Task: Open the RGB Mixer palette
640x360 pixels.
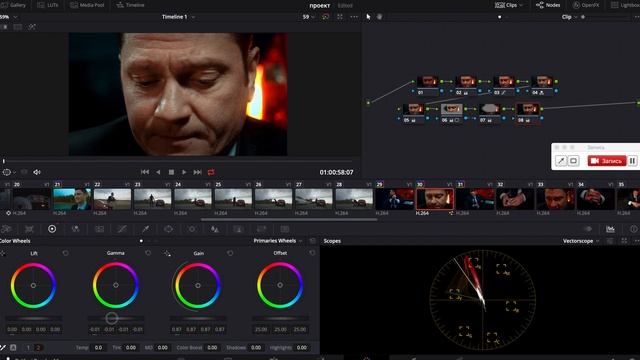Action: pos(76,229)
